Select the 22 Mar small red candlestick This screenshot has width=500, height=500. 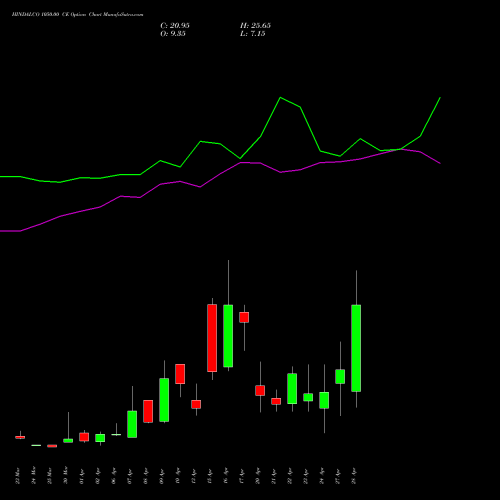(x=20, y=437)
